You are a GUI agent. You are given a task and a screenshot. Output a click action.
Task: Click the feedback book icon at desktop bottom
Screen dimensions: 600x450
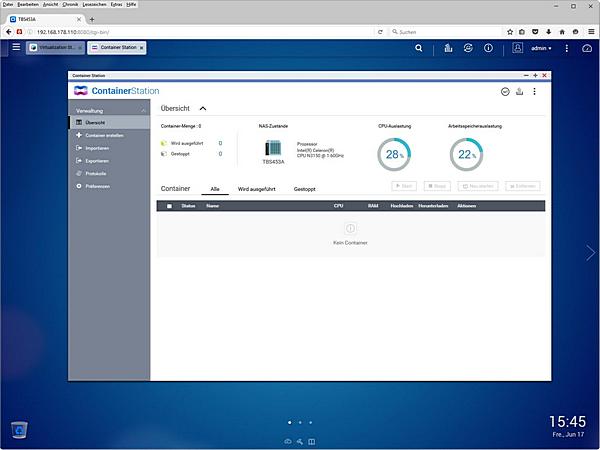(x=312, y=442)
